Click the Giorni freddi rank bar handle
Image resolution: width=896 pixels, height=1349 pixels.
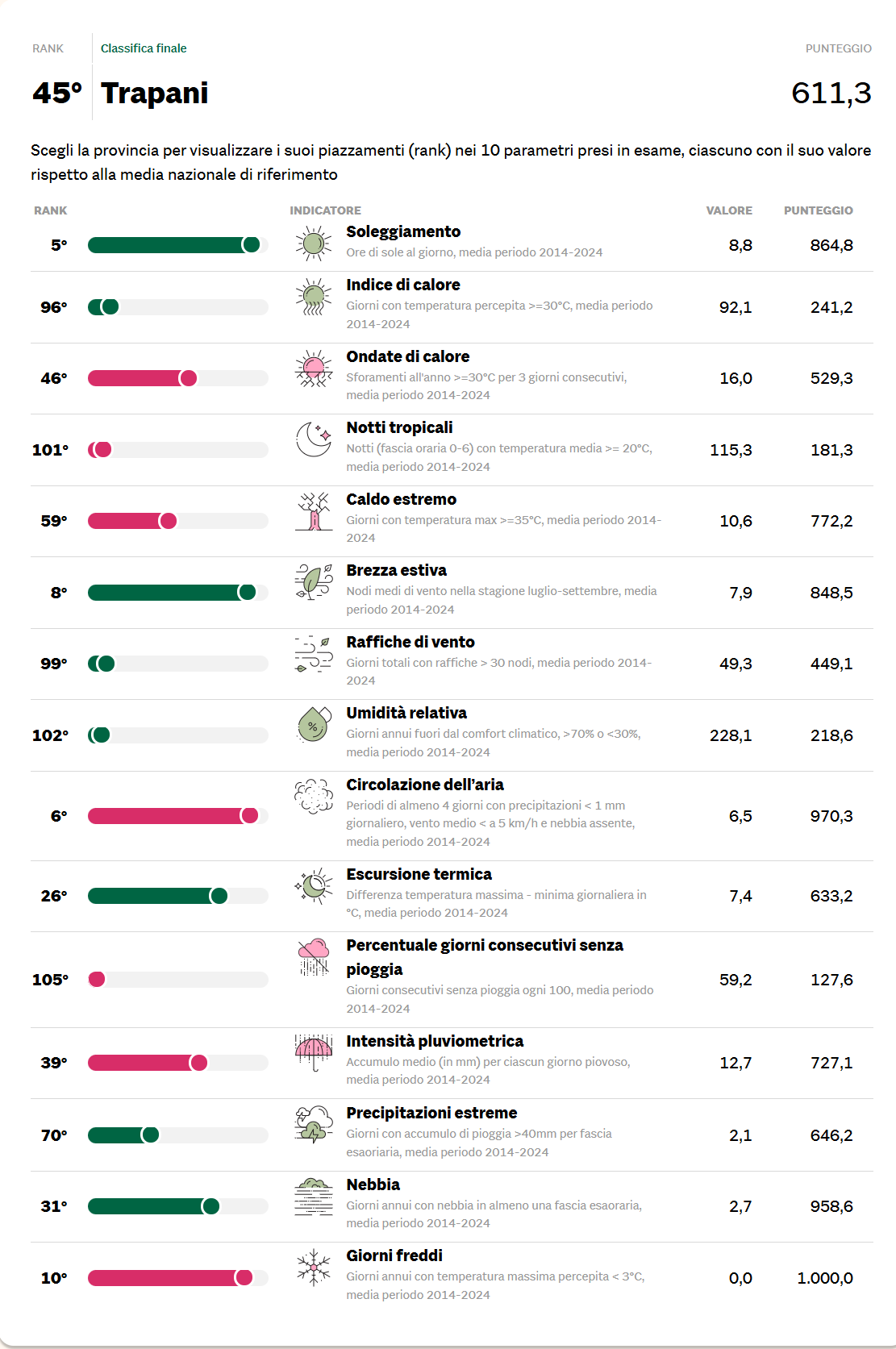(244, 1277)
